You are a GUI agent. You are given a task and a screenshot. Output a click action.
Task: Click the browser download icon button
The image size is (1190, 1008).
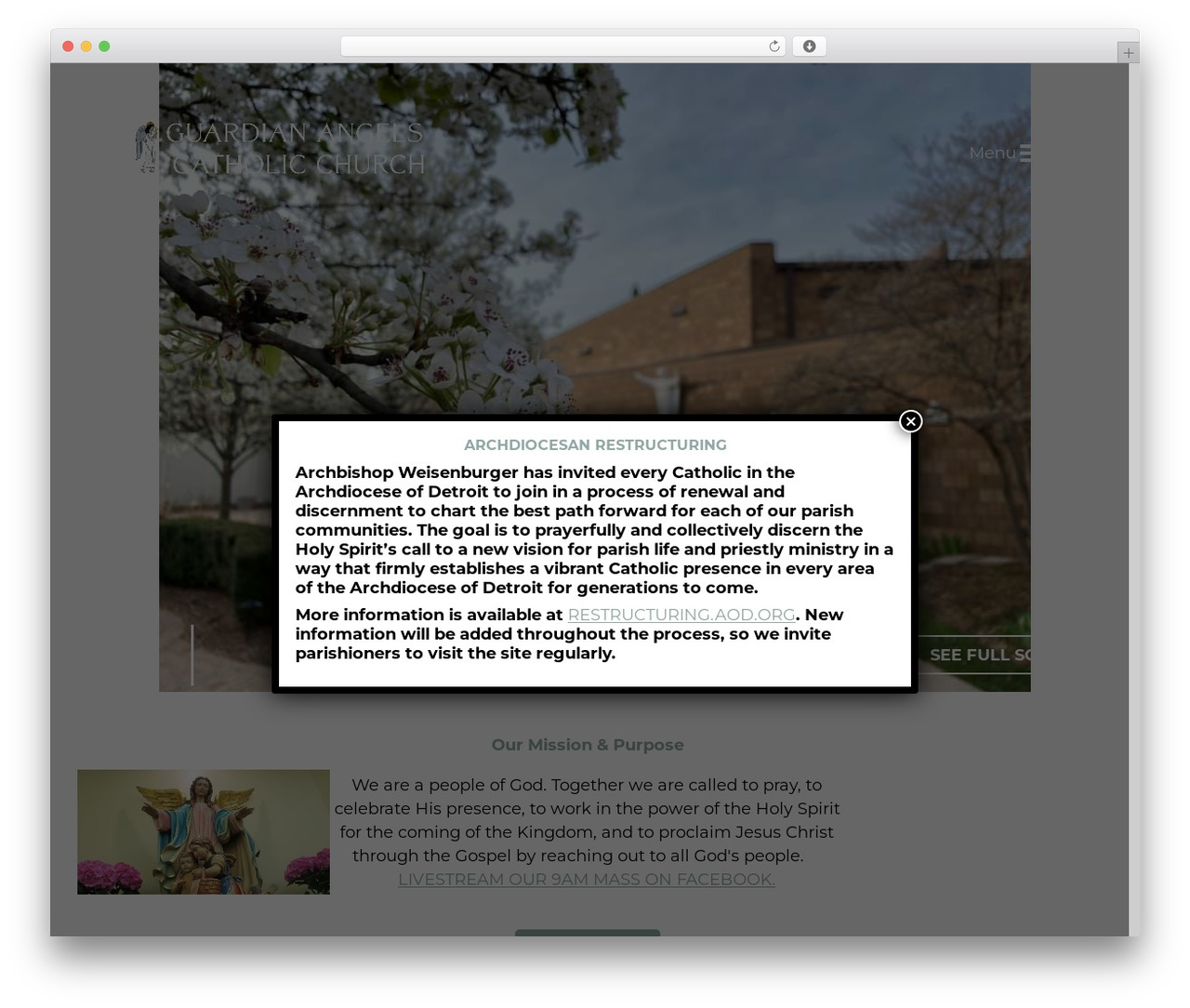809,46
